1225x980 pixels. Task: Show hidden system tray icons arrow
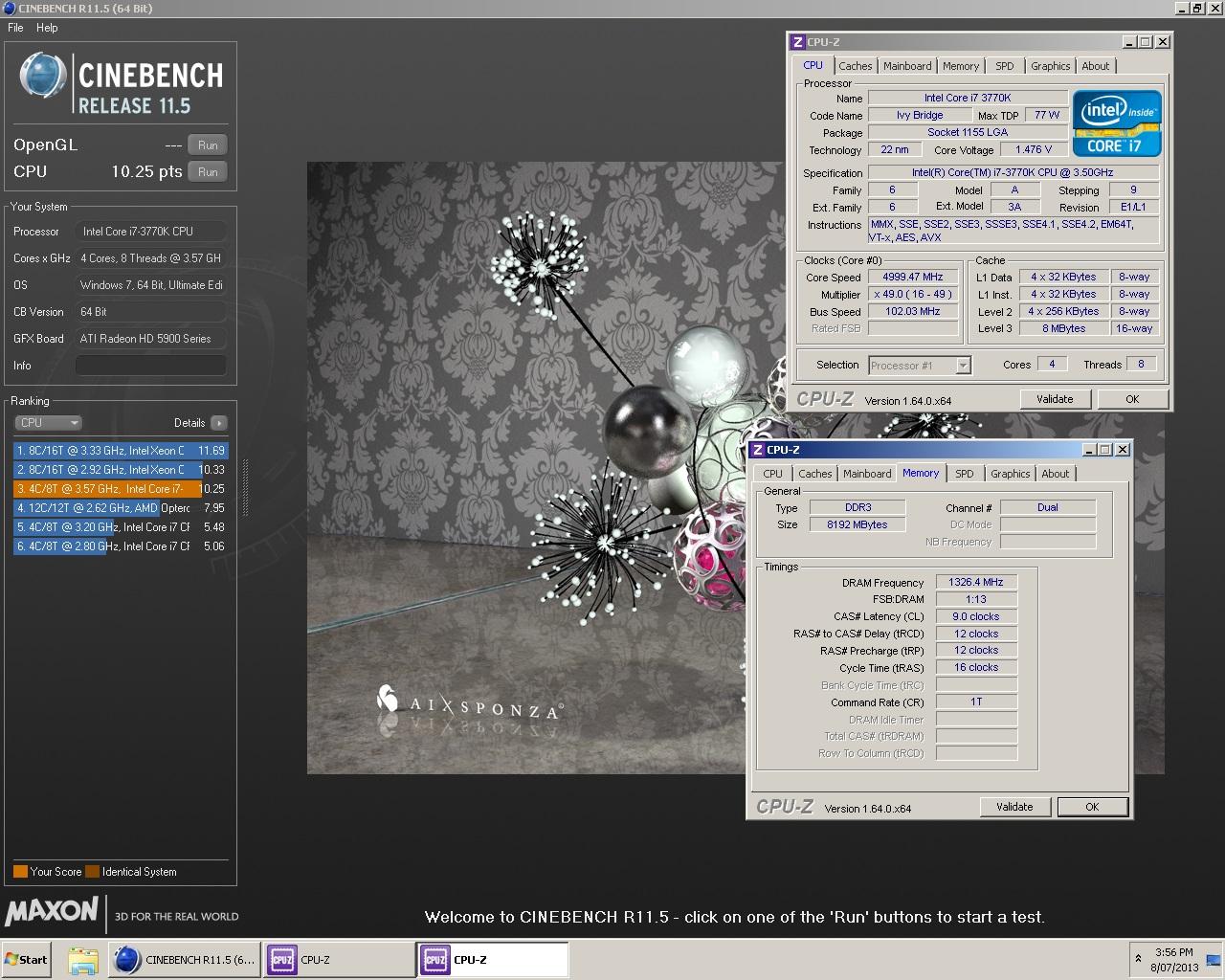(1138, 958)
